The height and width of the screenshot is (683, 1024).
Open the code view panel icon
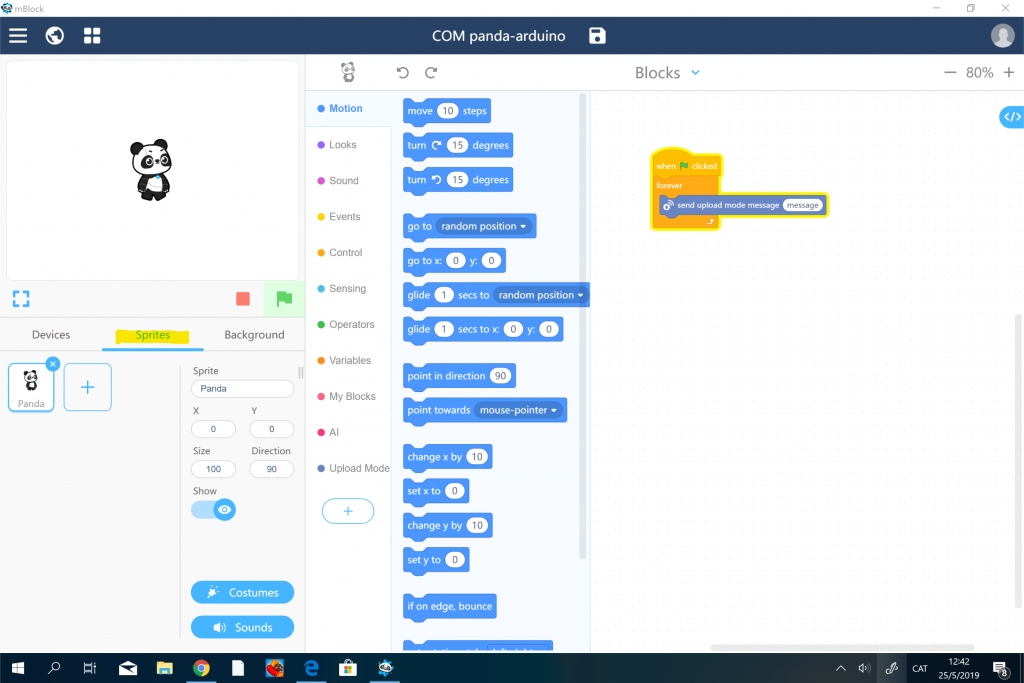click(x=1011, y=117)
